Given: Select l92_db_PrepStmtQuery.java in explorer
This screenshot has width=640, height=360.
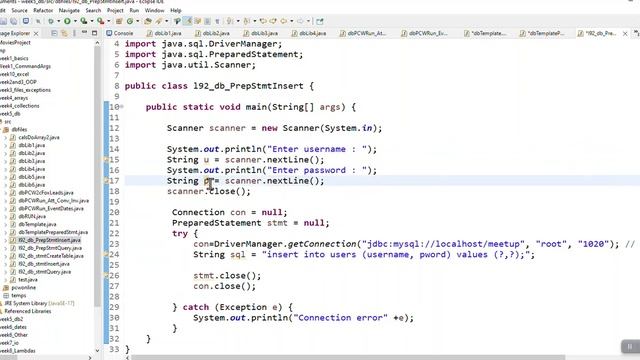Looking at the screenshot, I should [50, 248].
